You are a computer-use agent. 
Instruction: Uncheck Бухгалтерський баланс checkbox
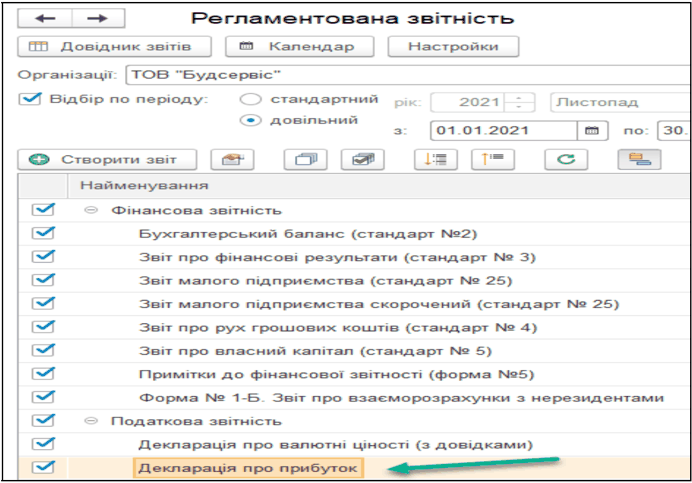(43, 233)
